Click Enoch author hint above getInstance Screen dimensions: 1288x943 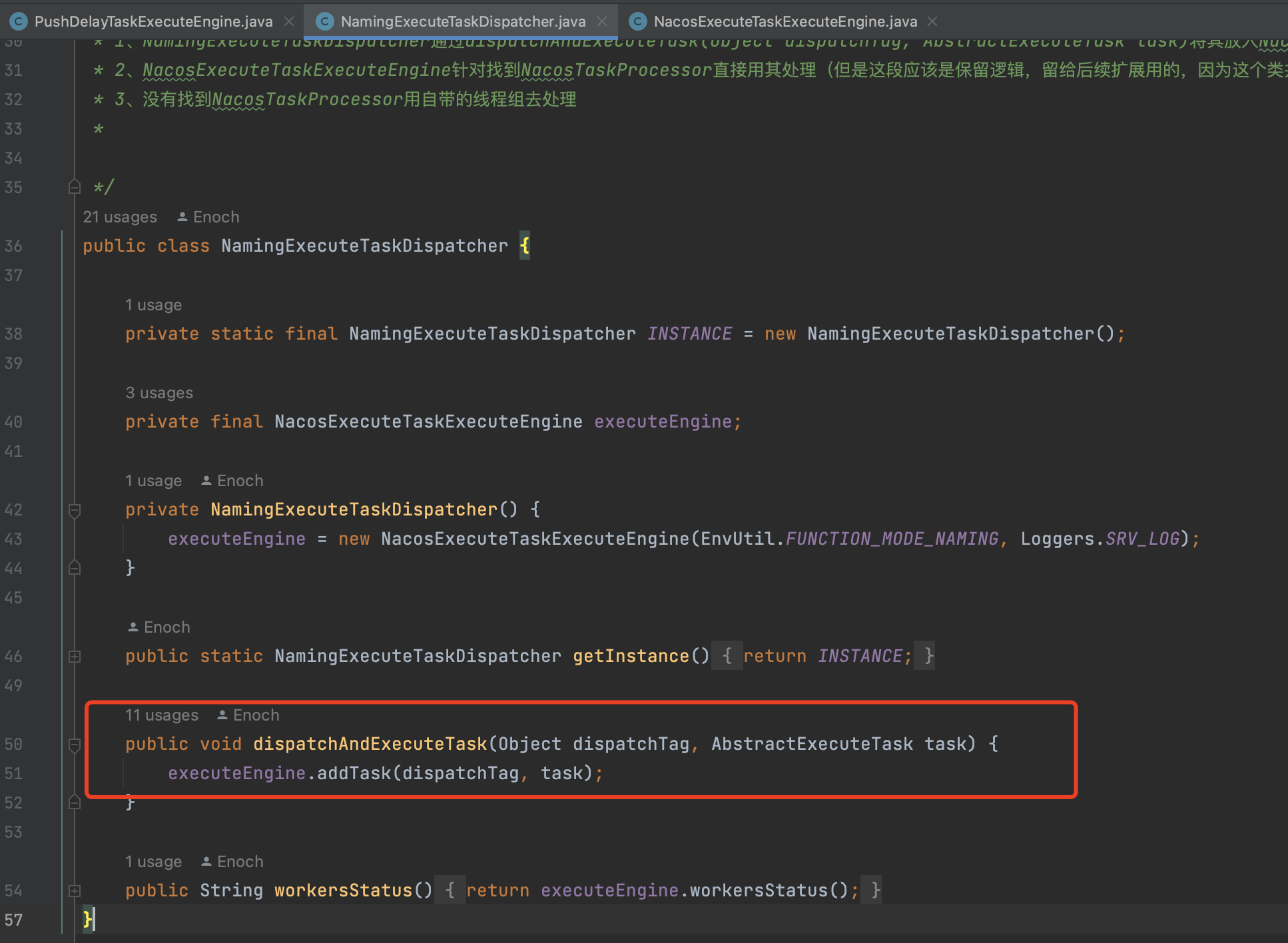[166, 627]
